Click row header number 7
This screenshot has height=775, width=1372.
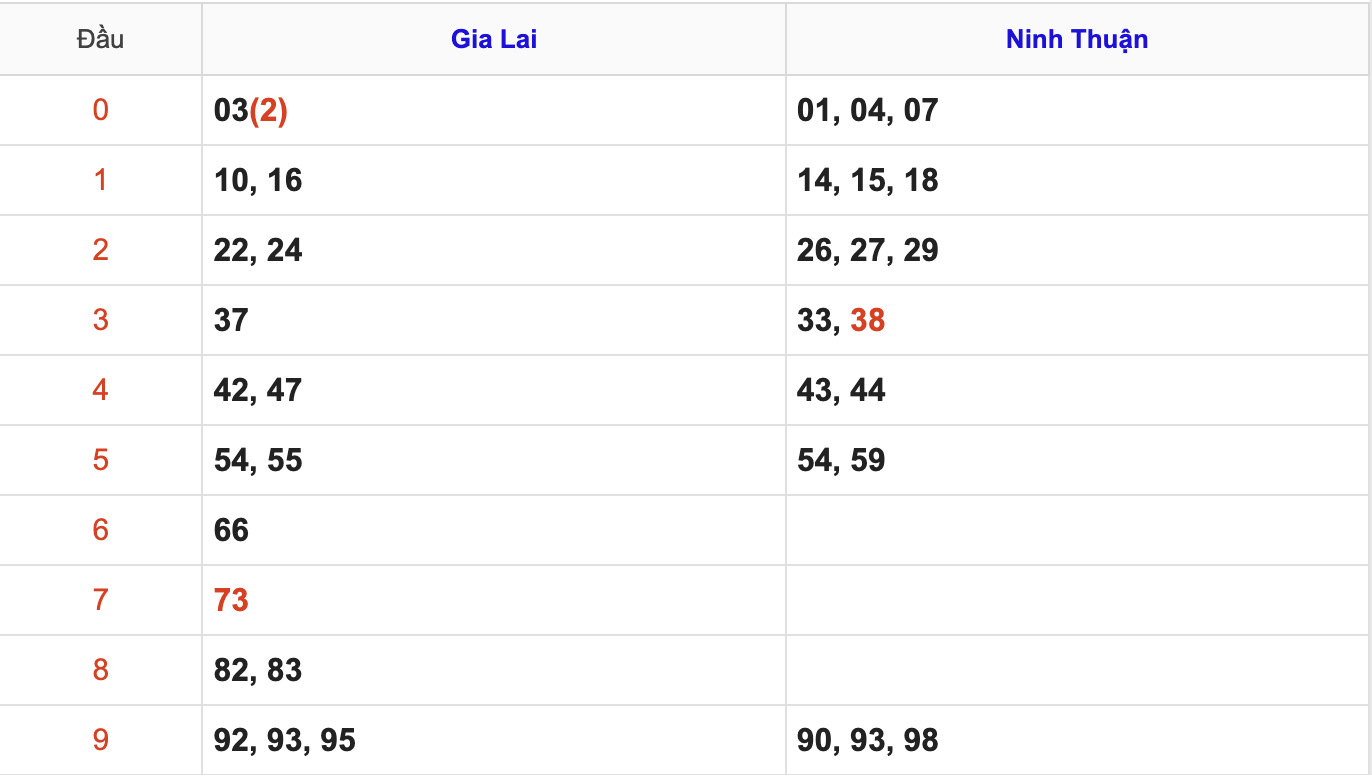click(x=100, y=600)
